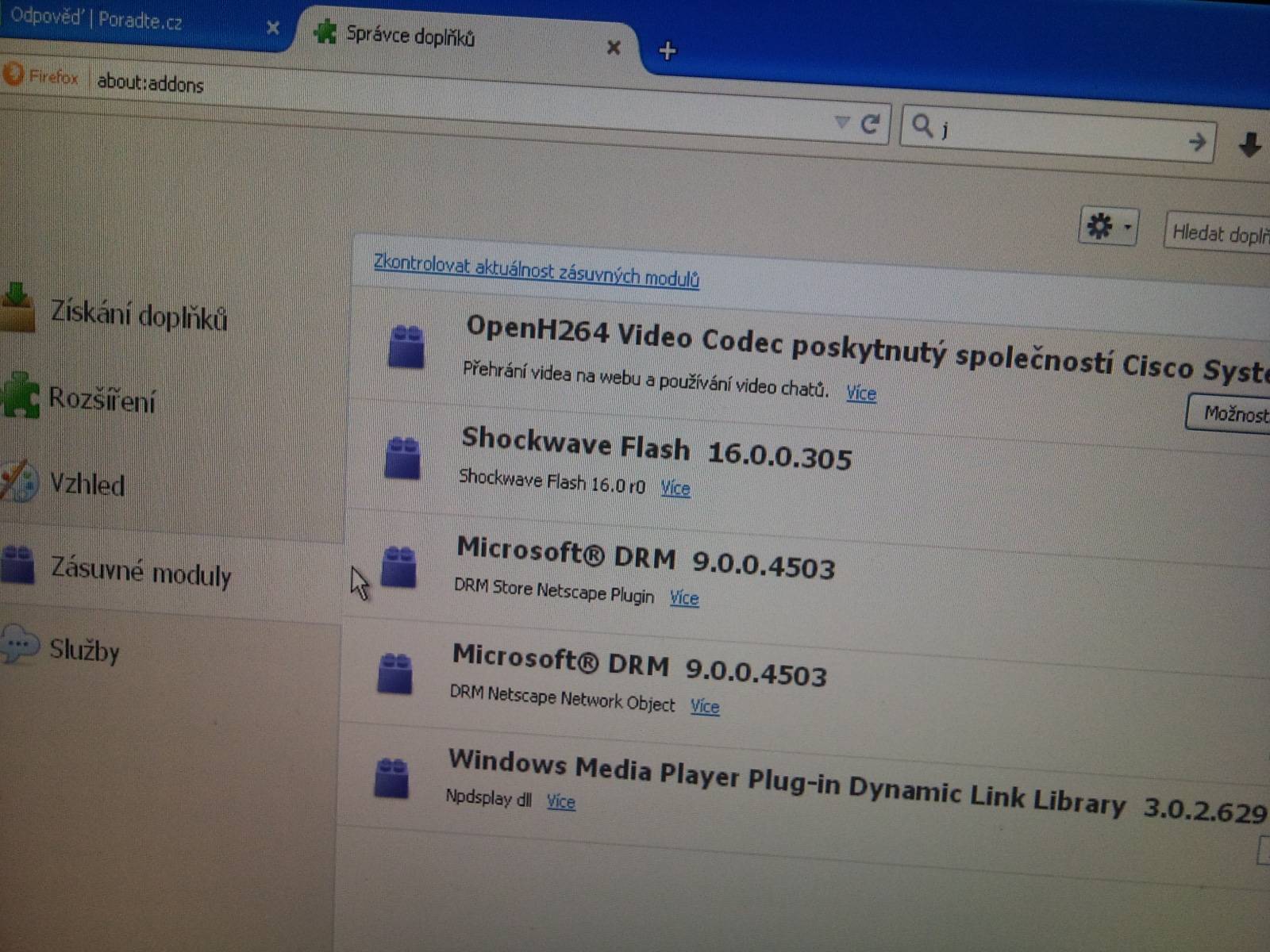Click DRM Netscape Network Object brick icon
This screenshot has width=1270, height=952.
point(394,673)
